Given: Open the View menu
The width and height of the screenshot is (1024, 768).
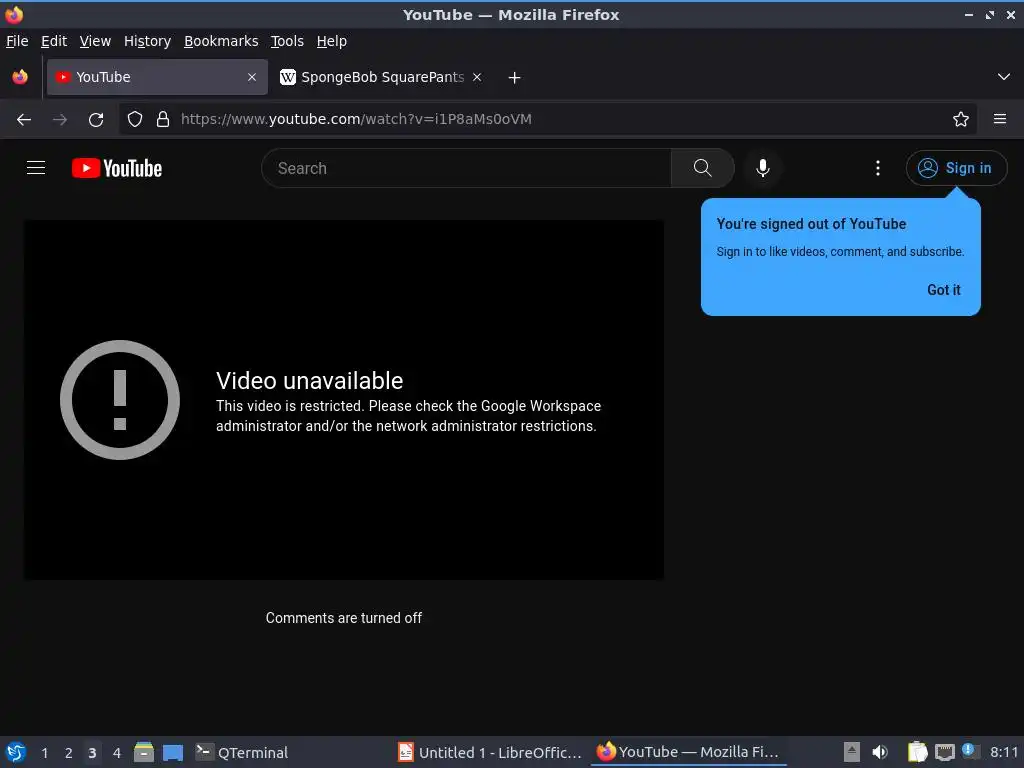Looking at the screenshot, I should pos(95,41).
